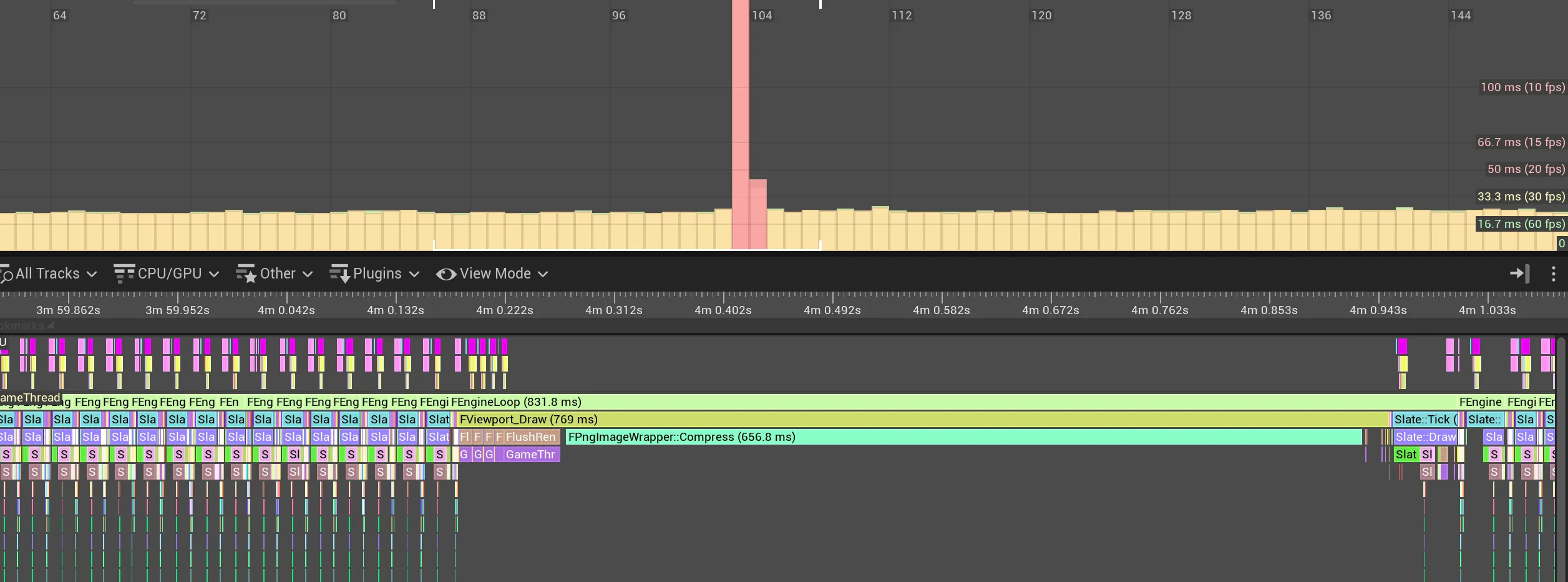The image size is (1568, 582).
Task: Click the View Mode eye icon
Action: tap(446, 274)
